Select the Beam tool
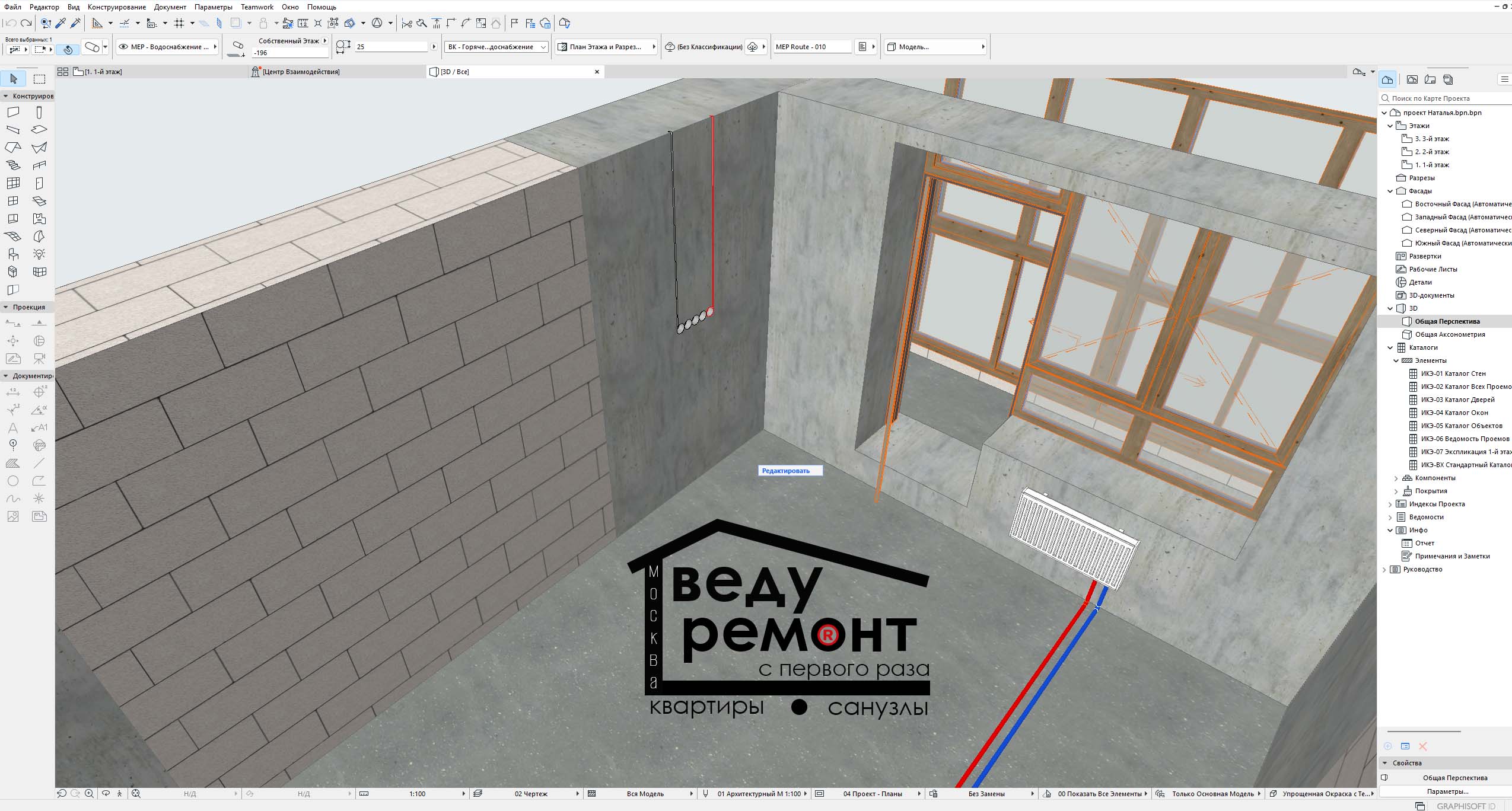Image resolution: width=1512 pixels, height=811 pixels. [13, 130]
